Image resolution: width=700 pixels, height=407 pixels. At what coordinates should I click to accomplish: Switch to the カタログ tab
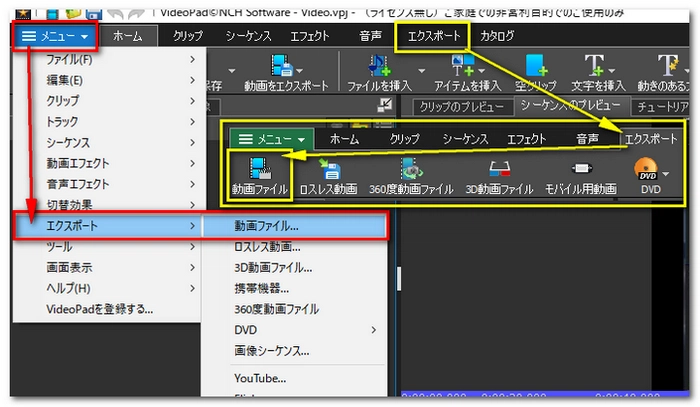497,36
